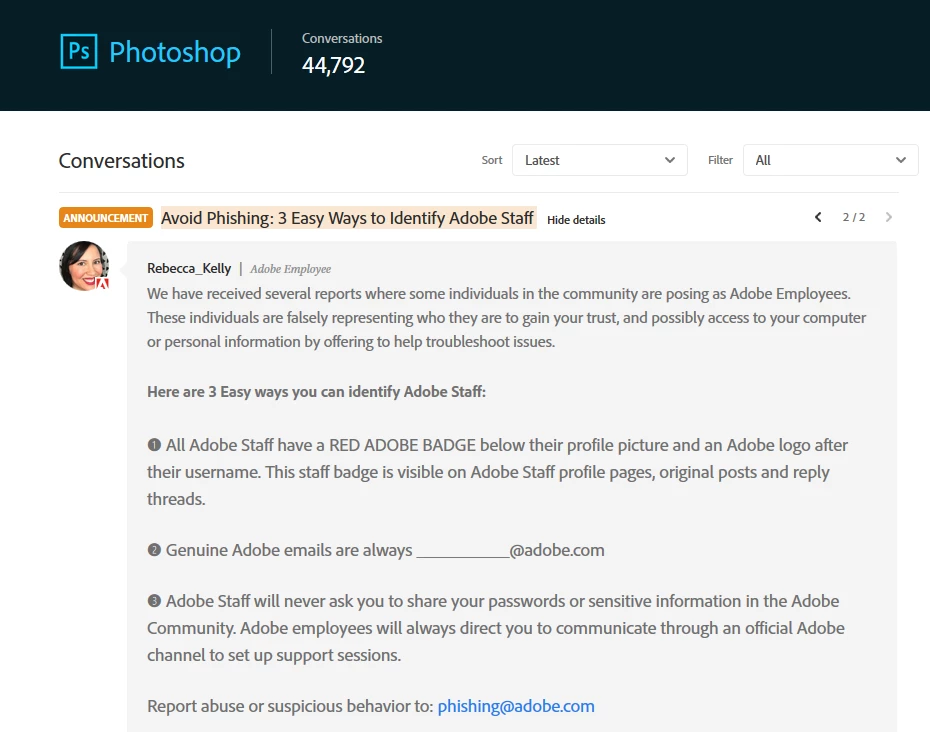This screenshot has width=930, height=732.
Task: Click the numbered bullet 1 icon
Action: pyautogui.click(x=154, y=445)
